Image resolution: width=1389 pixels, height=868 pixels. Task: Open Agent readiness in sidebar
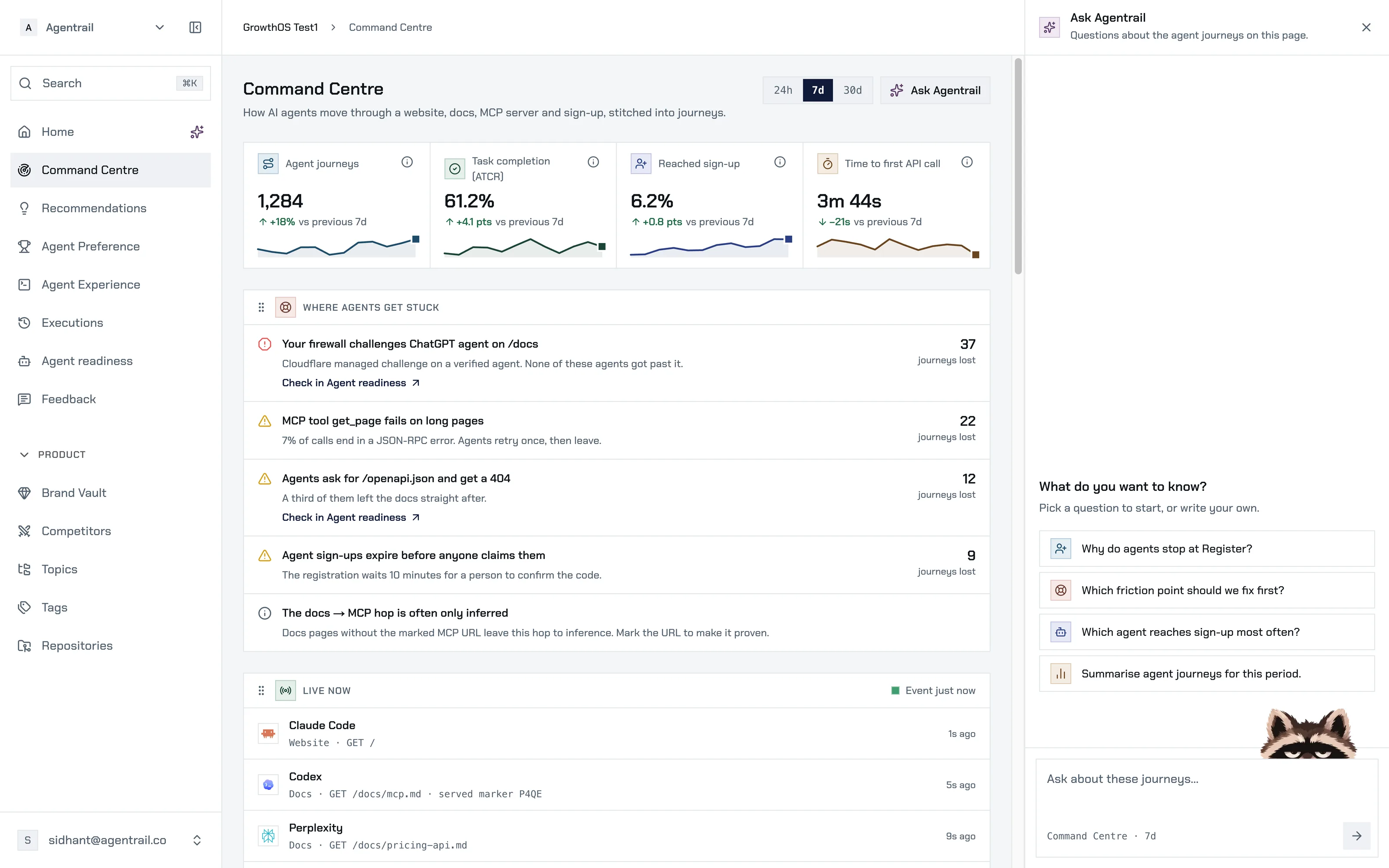[x=110, y=361]
